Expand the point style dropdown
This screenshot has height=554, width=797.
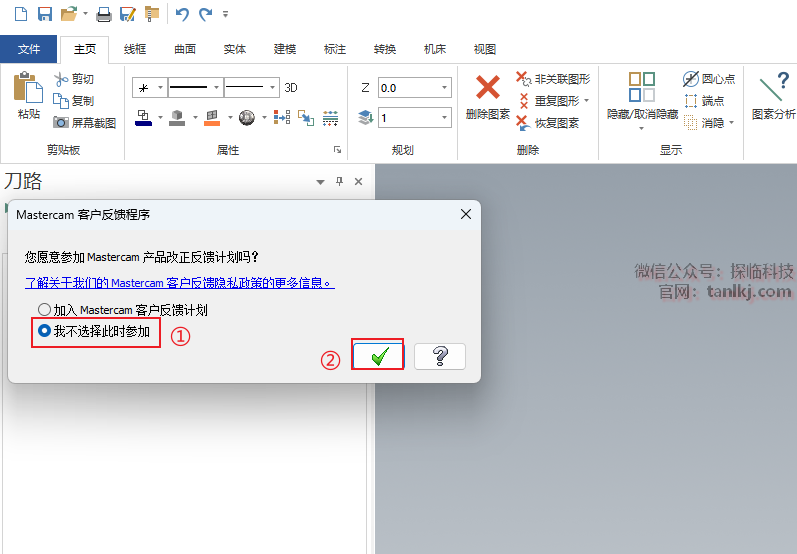(160, 87)
